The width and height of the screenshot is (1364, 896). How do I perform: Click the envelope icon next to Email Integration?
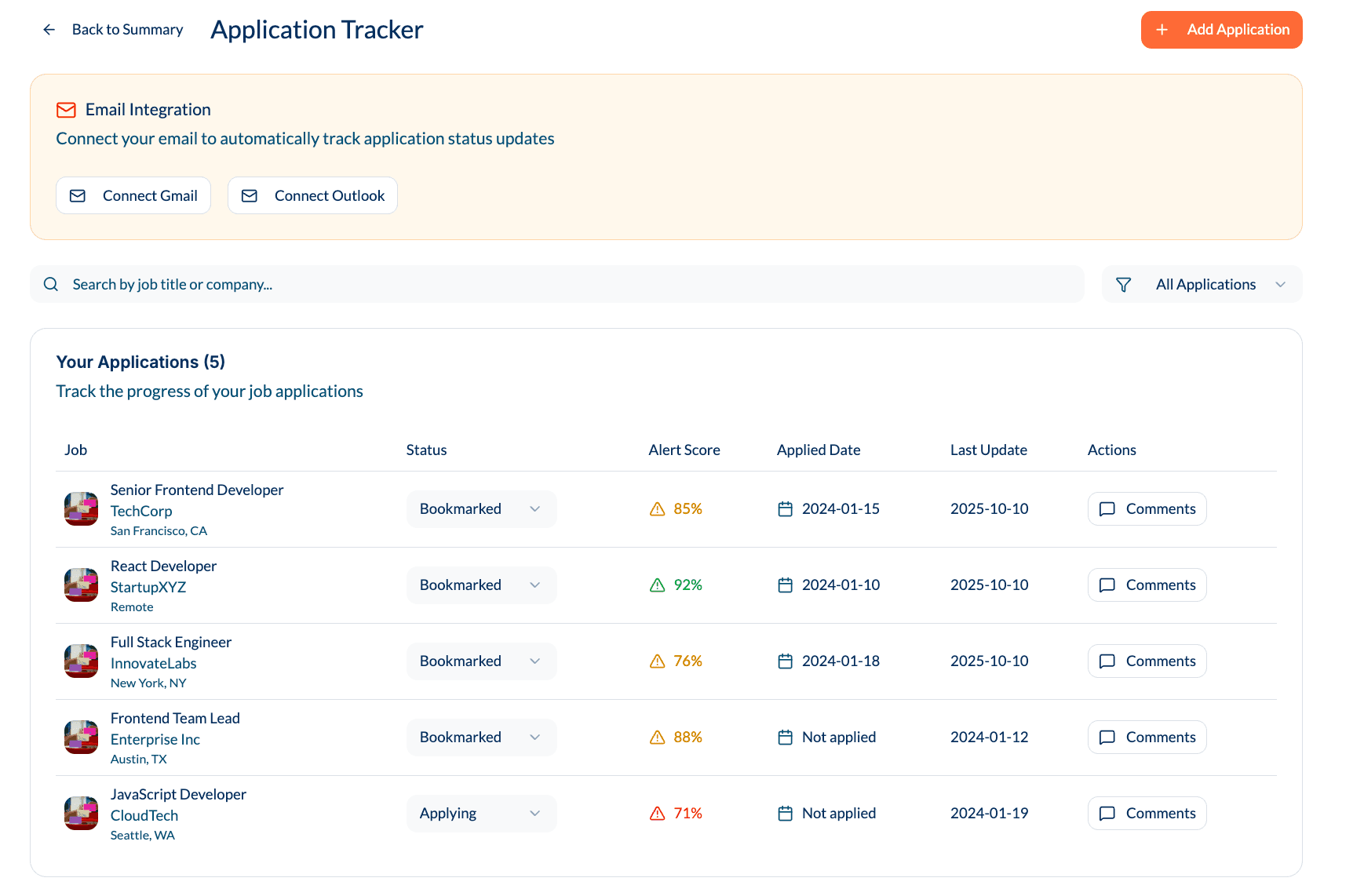(x=67, y=110)
